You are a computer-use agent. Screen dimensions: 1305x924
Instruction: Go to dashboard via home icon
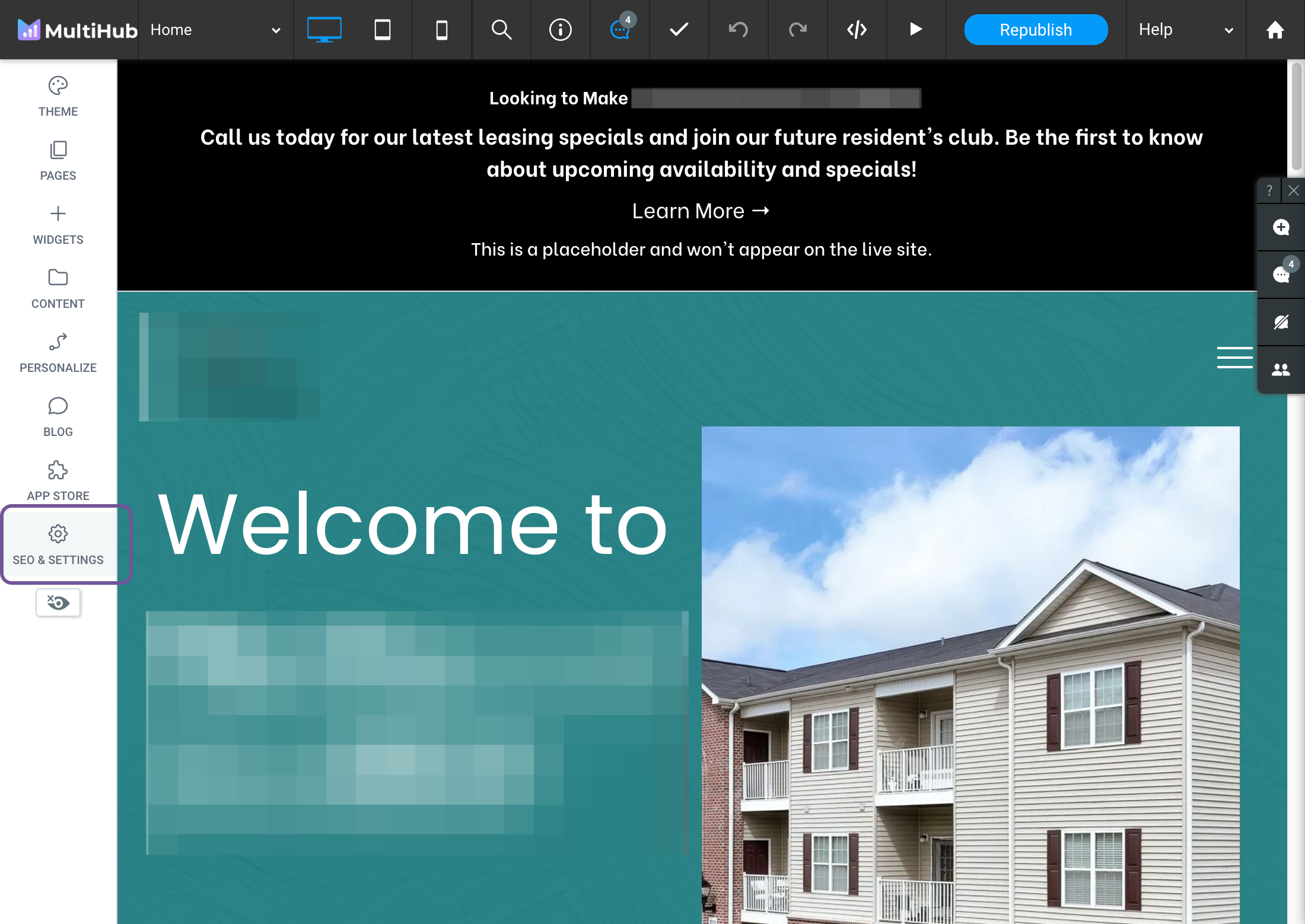pos(1275,30)
